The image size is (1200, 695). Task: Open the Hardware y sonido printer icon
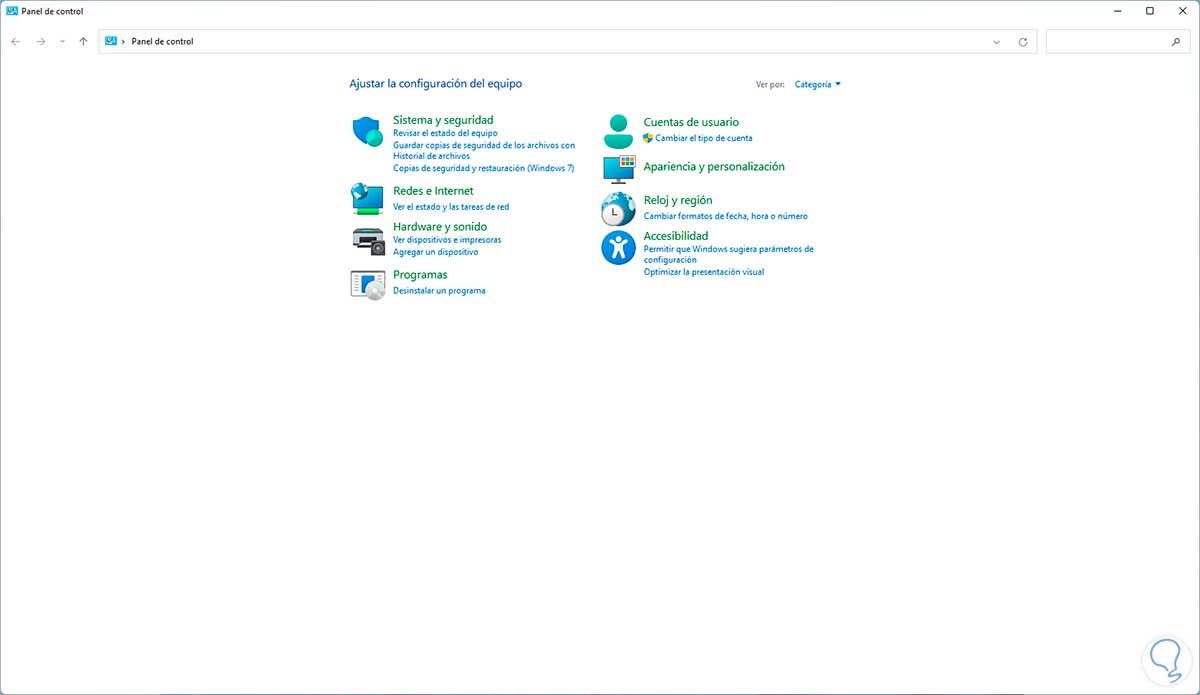tap(368, 240)
